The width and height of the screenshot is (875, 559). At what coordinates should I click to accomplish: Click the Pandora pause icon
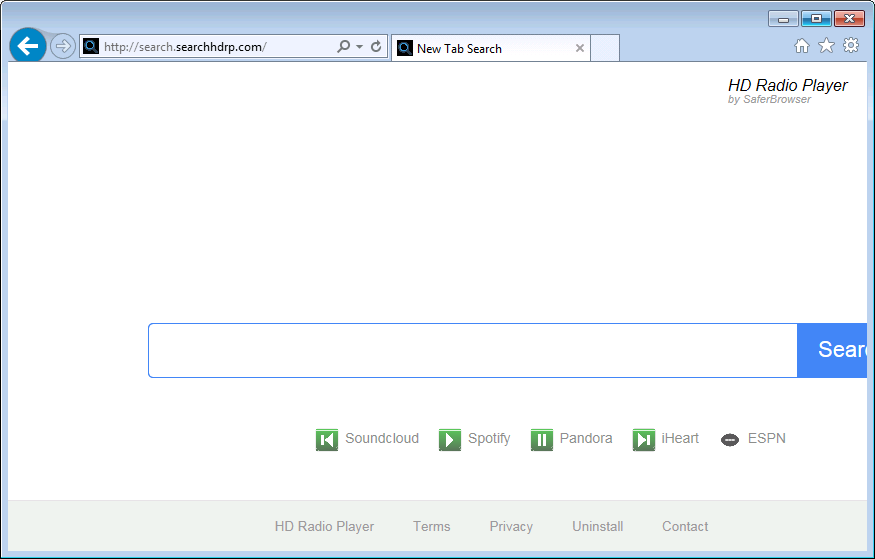[x=542, y=440]
